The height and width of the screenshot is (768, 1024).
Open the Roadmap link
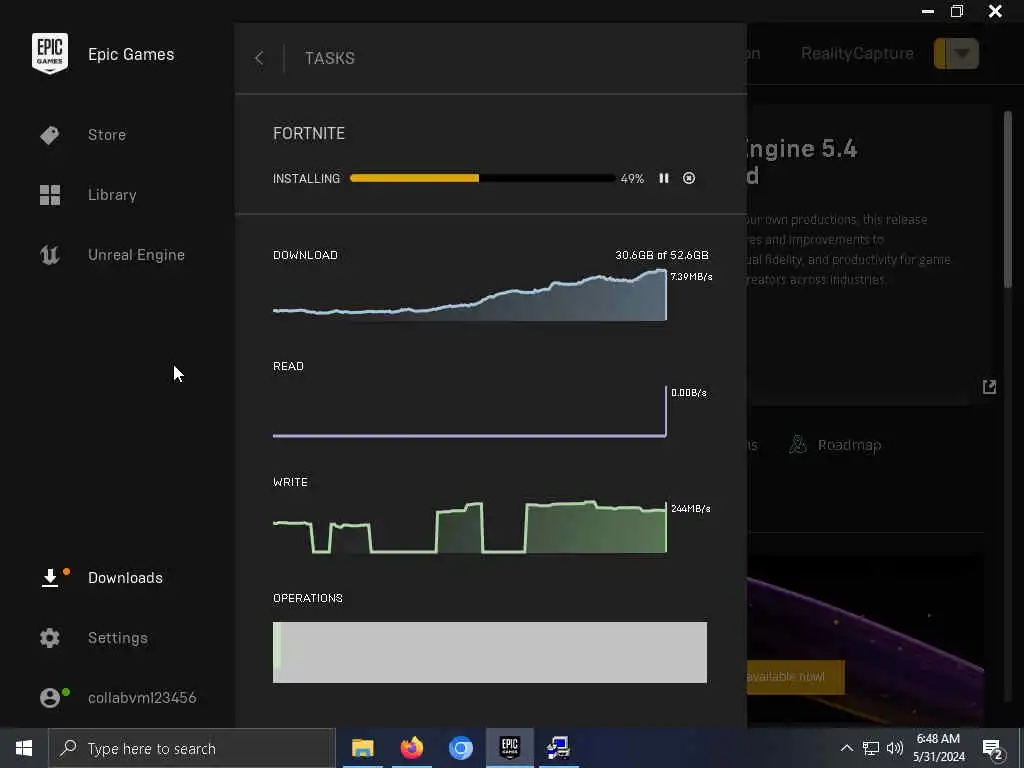[849, 445]
